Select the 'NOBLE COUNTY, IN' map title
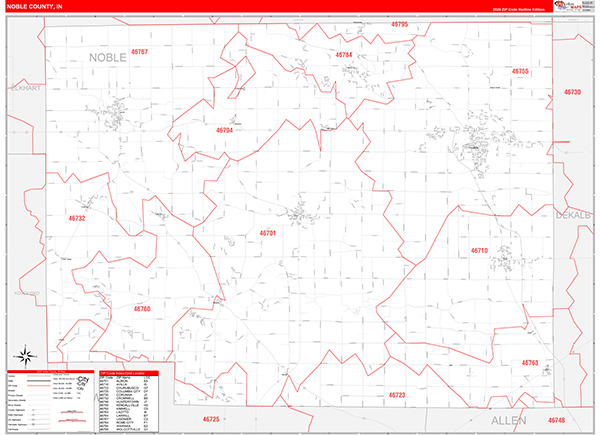Screen dimensions: 600x435 [34, 7]
